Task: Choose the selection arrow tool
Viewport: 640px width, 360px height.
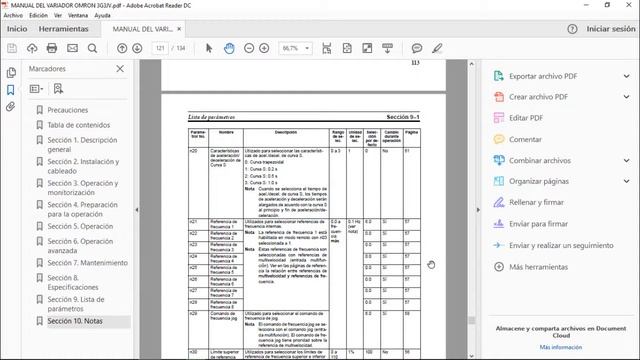Action: pos(209,48)
